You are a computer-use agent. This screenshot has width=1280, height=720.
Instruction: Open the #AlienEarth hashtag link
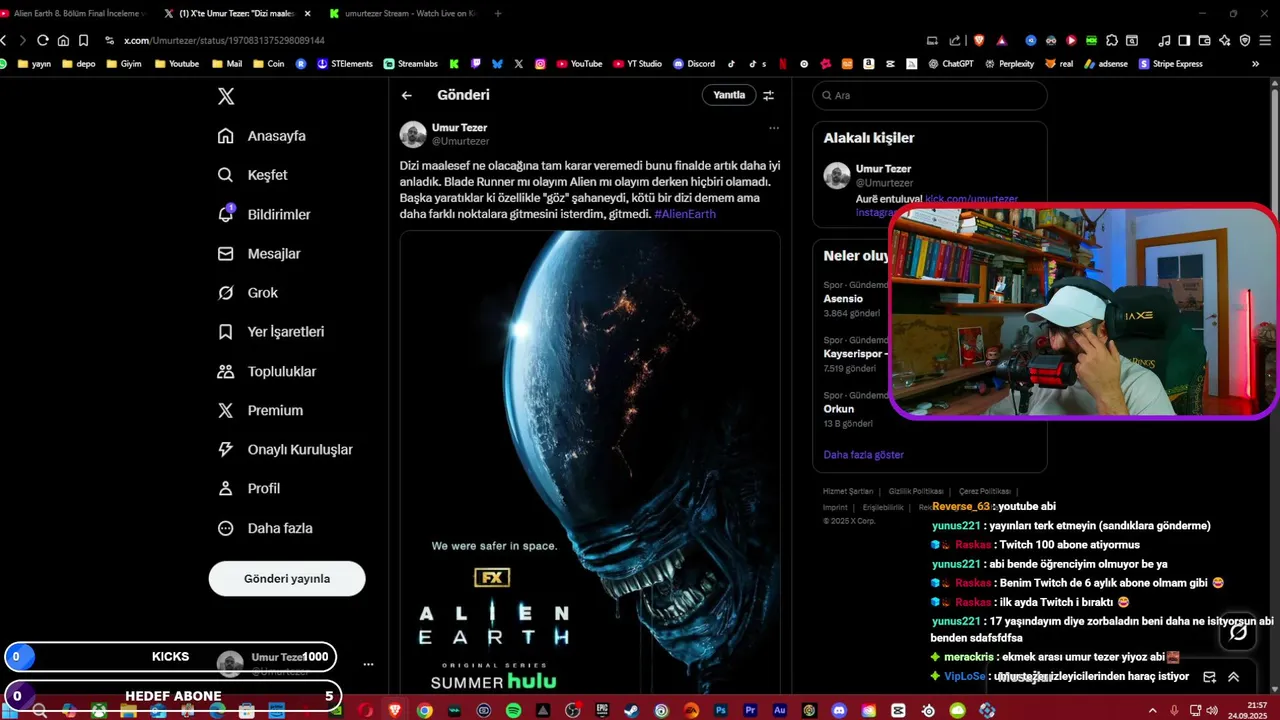pos(685,214)
